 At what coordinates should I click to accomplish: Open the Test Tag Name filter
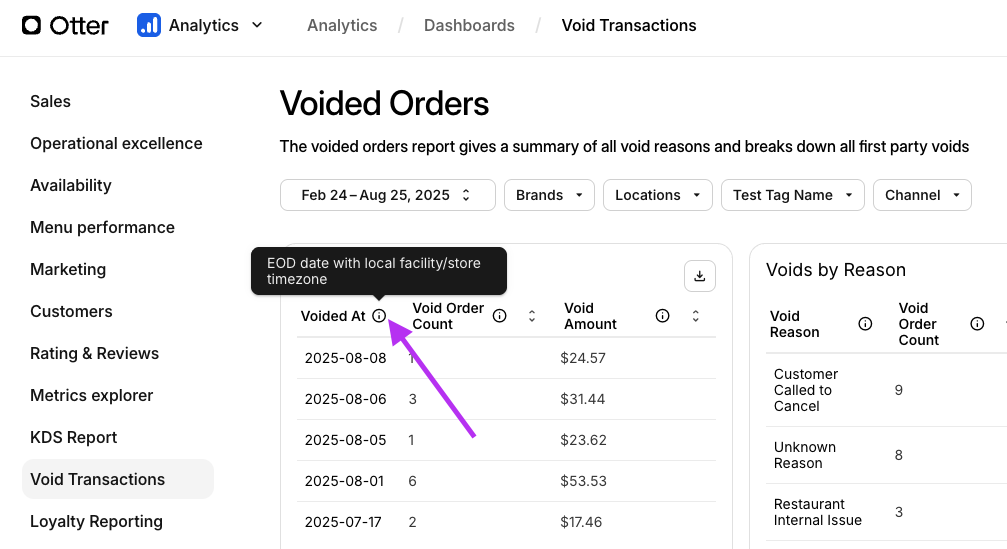(x=792, y=195)
